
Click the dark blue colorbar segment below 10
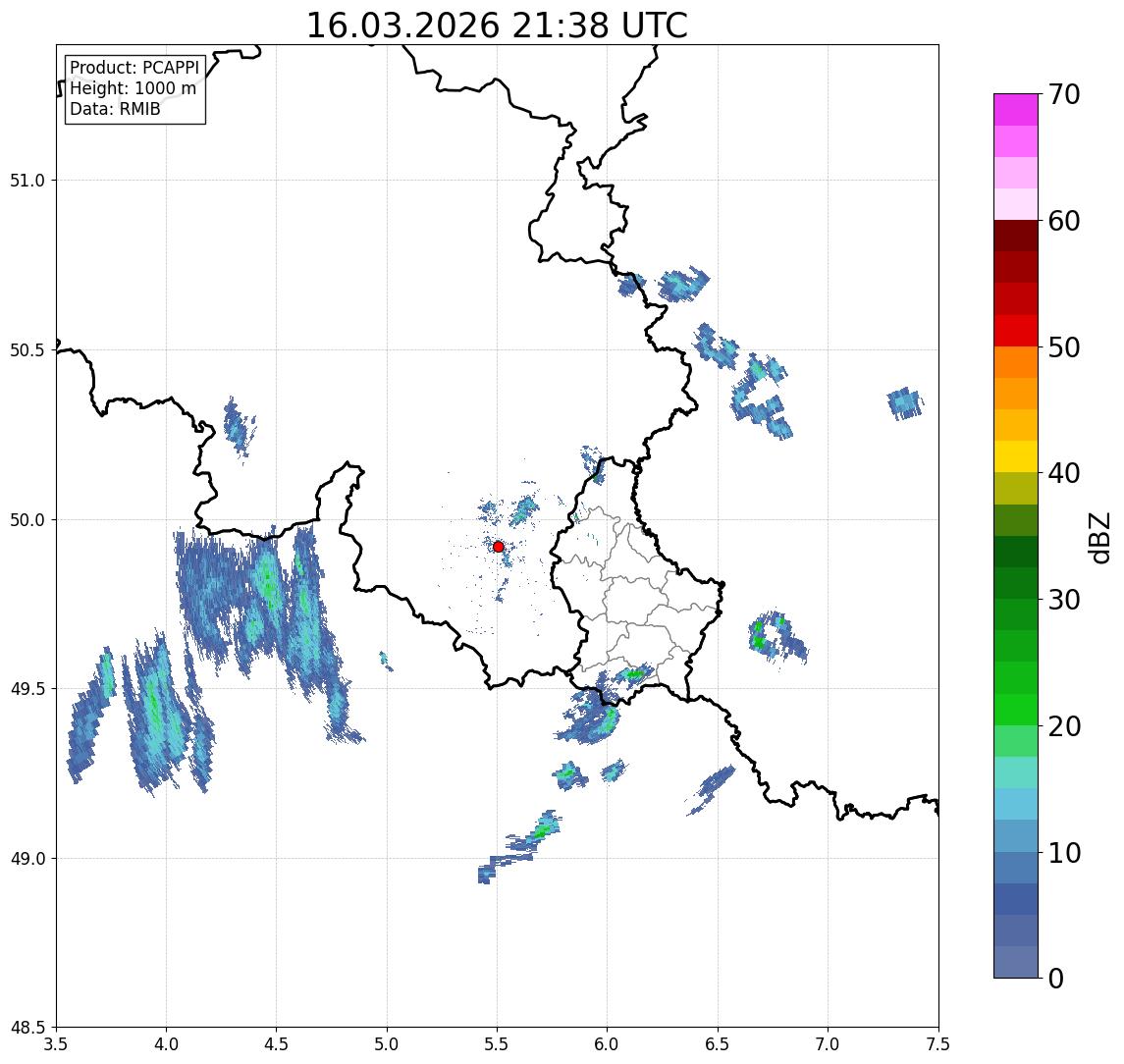[x=1016, y=899]
